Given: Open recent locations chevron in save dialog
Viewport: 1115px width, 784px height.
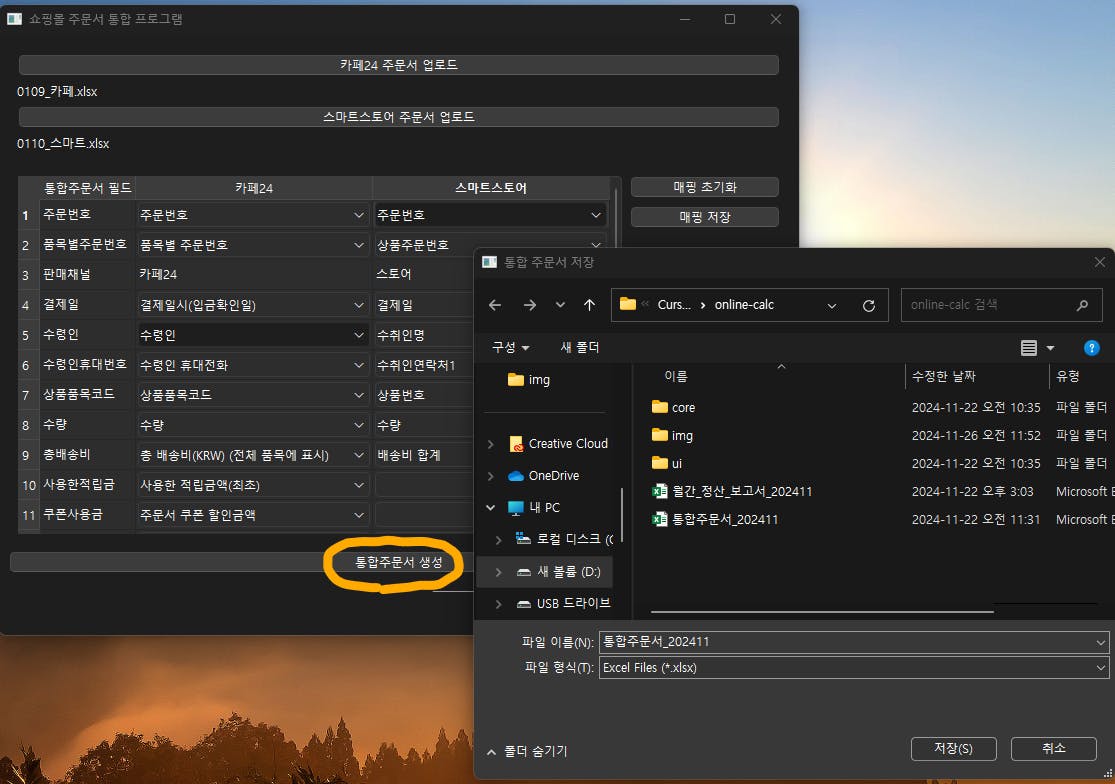Looking at the screenshot, I should 560,305.
